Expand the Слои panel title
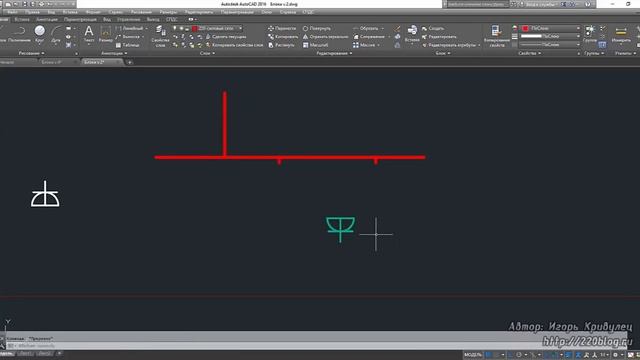640x360 pixels. point(207,53)
